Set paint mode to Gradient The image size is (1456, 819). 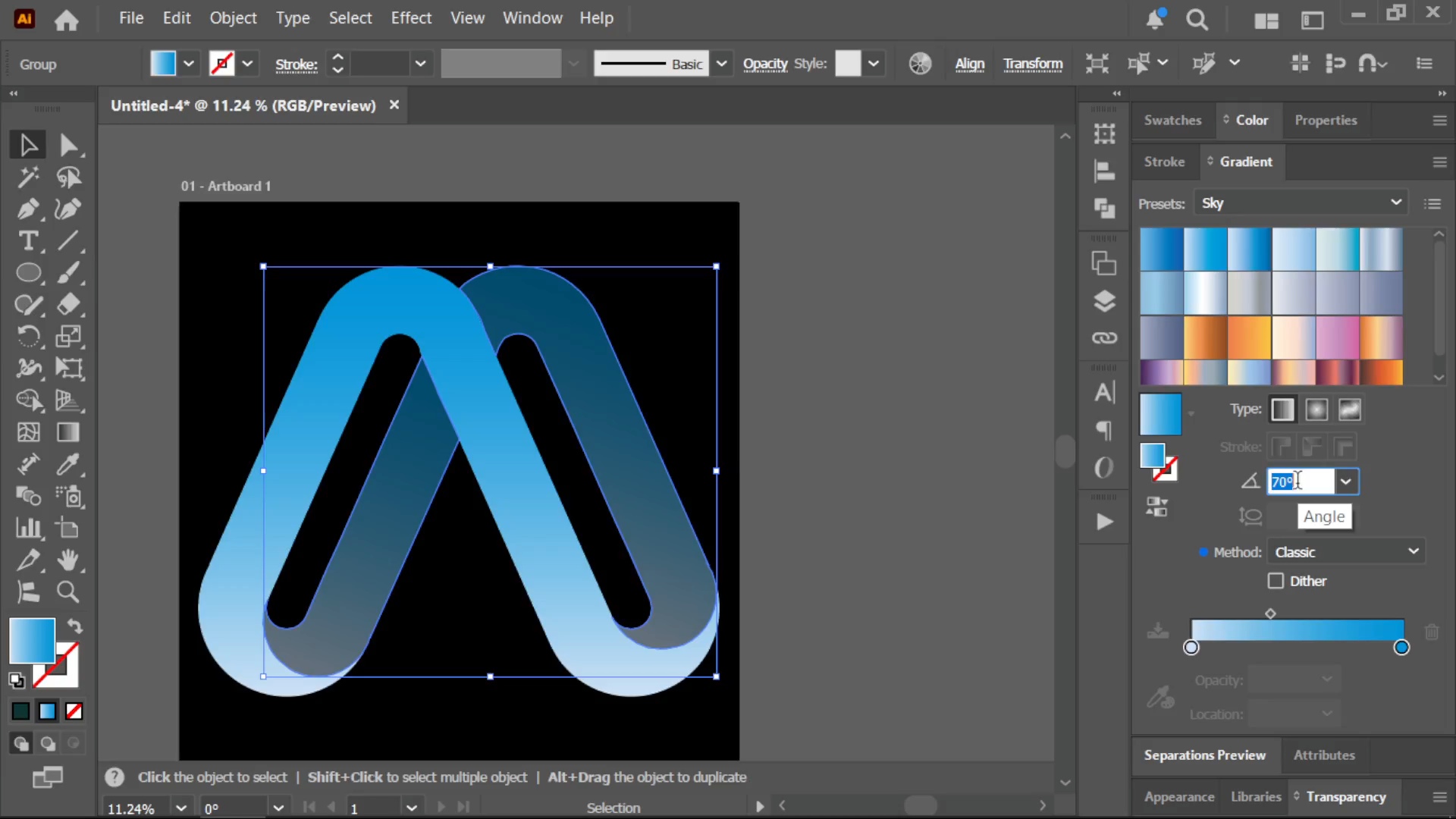coord(47,711)
